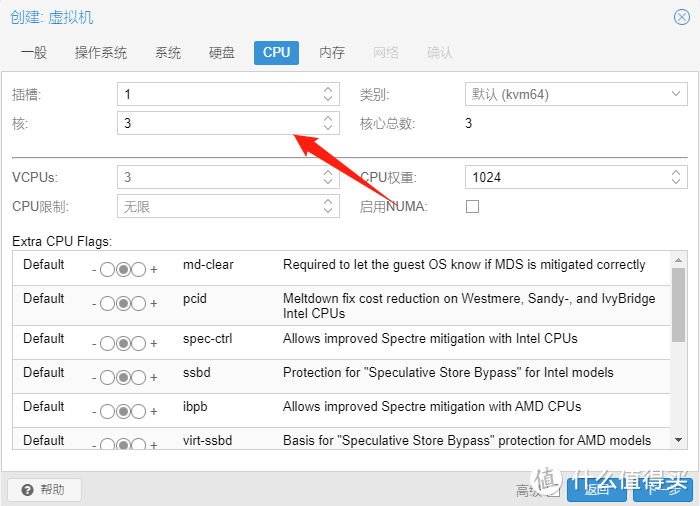Enable spec-ctrl flag via plus radio
This screenshot has width=700, height=506.
click(138, 343)
